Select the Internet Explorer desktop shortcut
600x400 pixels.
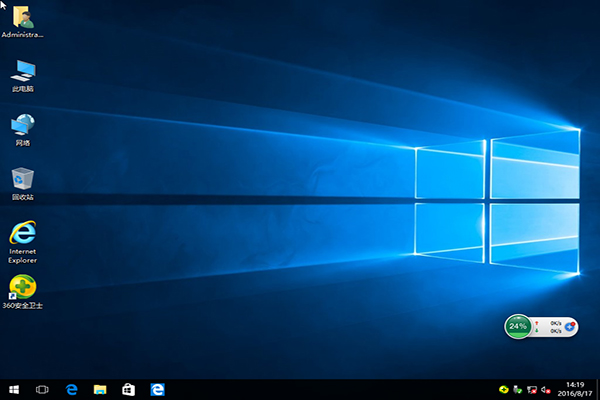click(x=22, y=233)
